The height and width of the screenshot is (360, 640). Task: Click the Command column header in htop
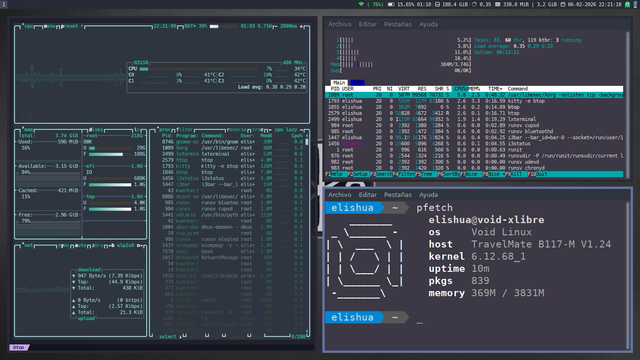(x=518, y=89)
